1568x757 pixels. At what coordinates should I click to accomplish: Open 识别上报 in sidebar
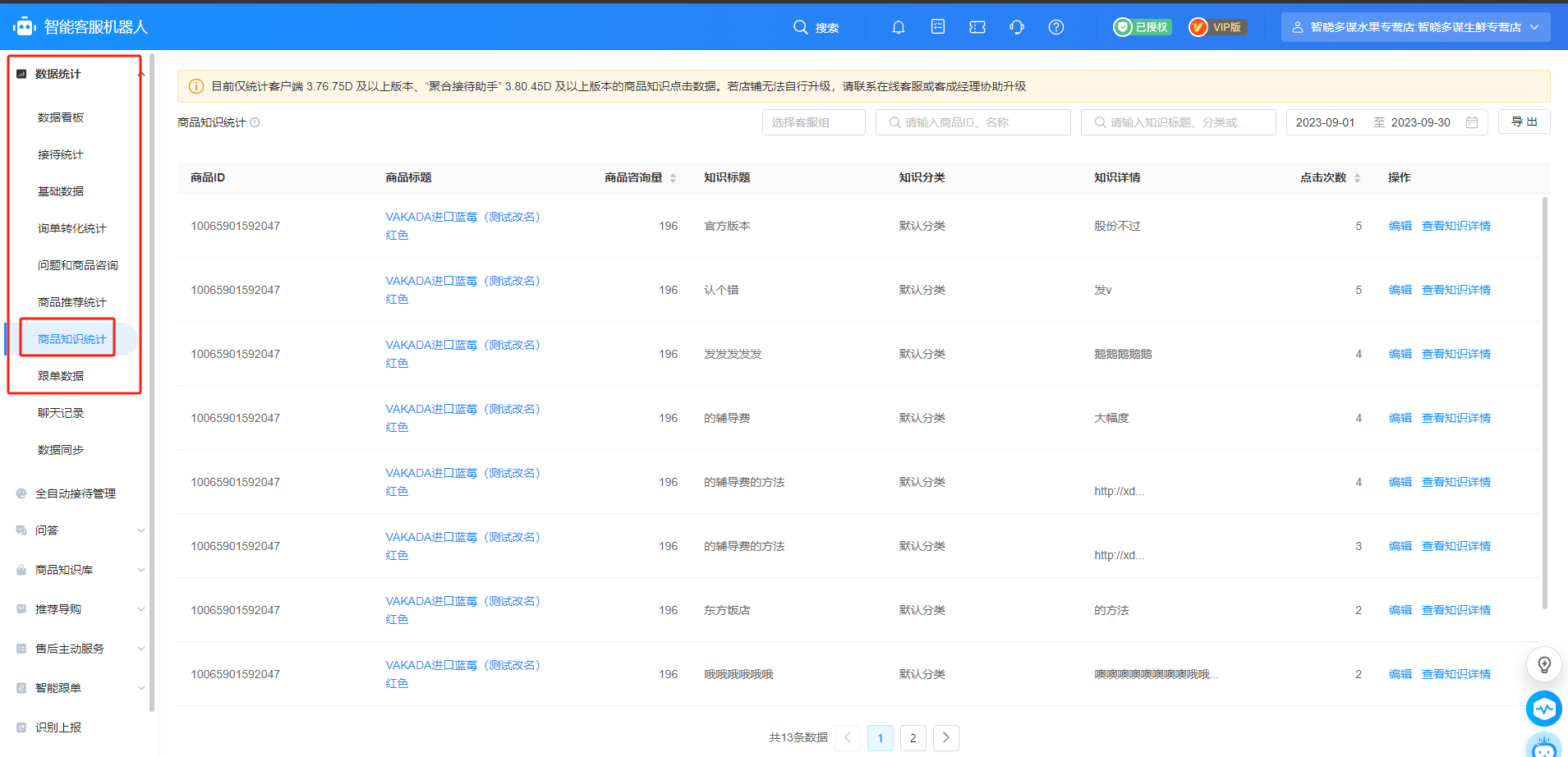coord(58,727)
